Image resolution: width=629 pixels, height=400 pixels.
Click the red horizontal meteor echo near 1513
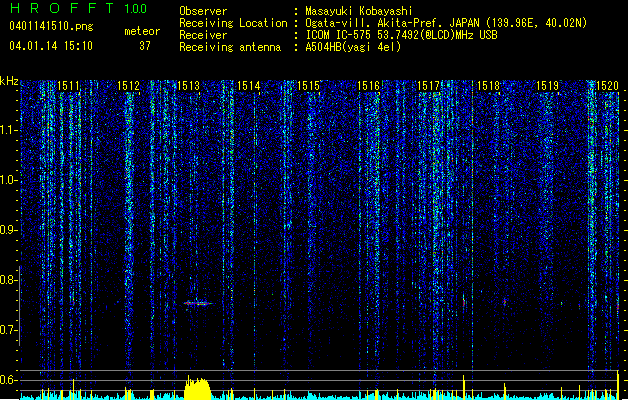[x=198, y=303]
